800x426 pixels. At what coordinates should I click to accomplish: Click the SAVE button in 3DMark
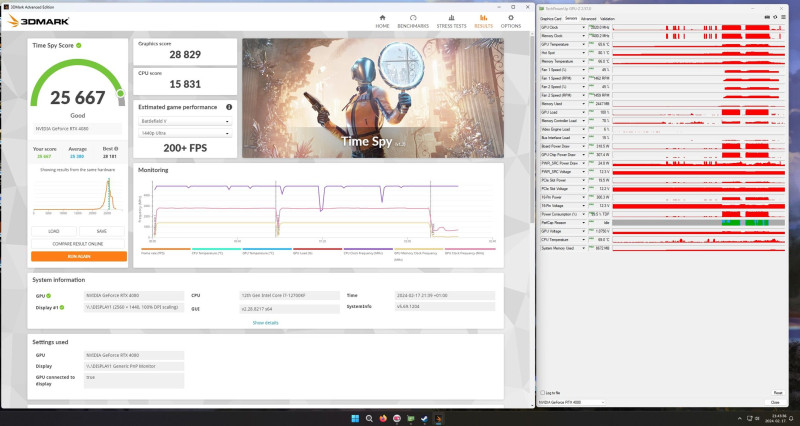click(102, 231)
